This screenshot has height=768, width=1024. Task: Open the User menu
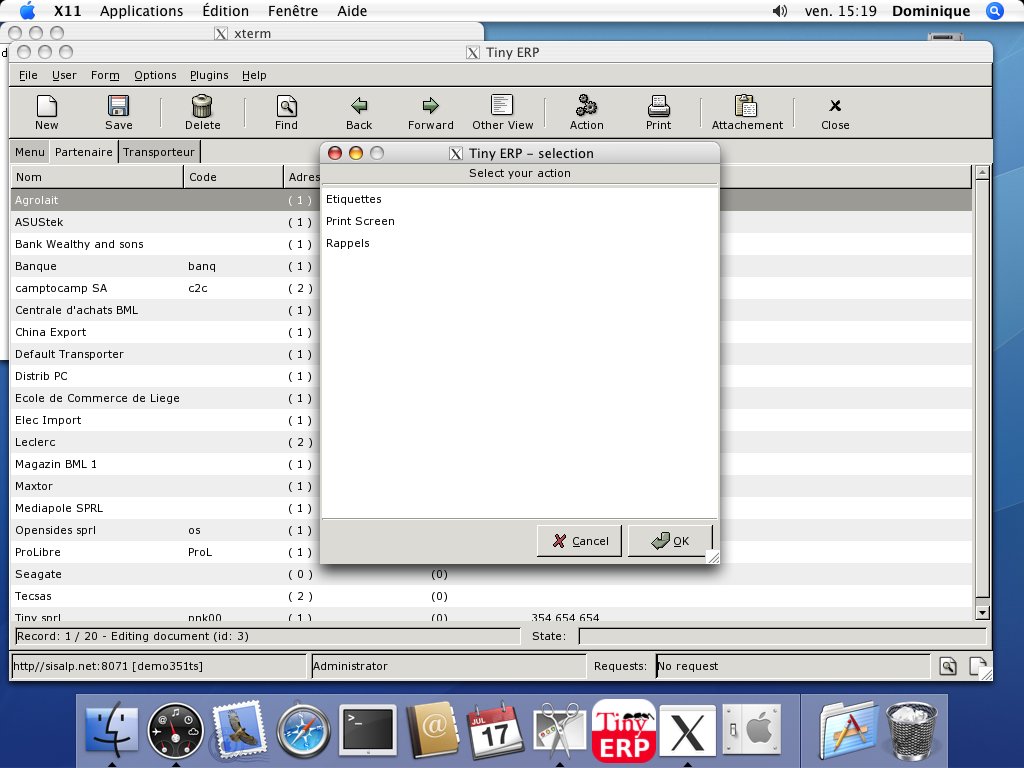[64, 75]
